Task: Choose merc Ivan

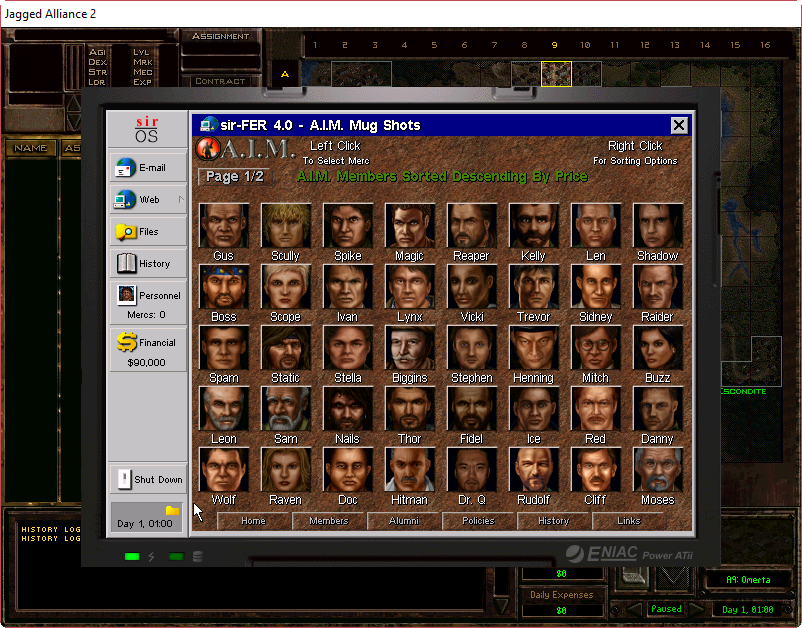Action: coord(348,286)
